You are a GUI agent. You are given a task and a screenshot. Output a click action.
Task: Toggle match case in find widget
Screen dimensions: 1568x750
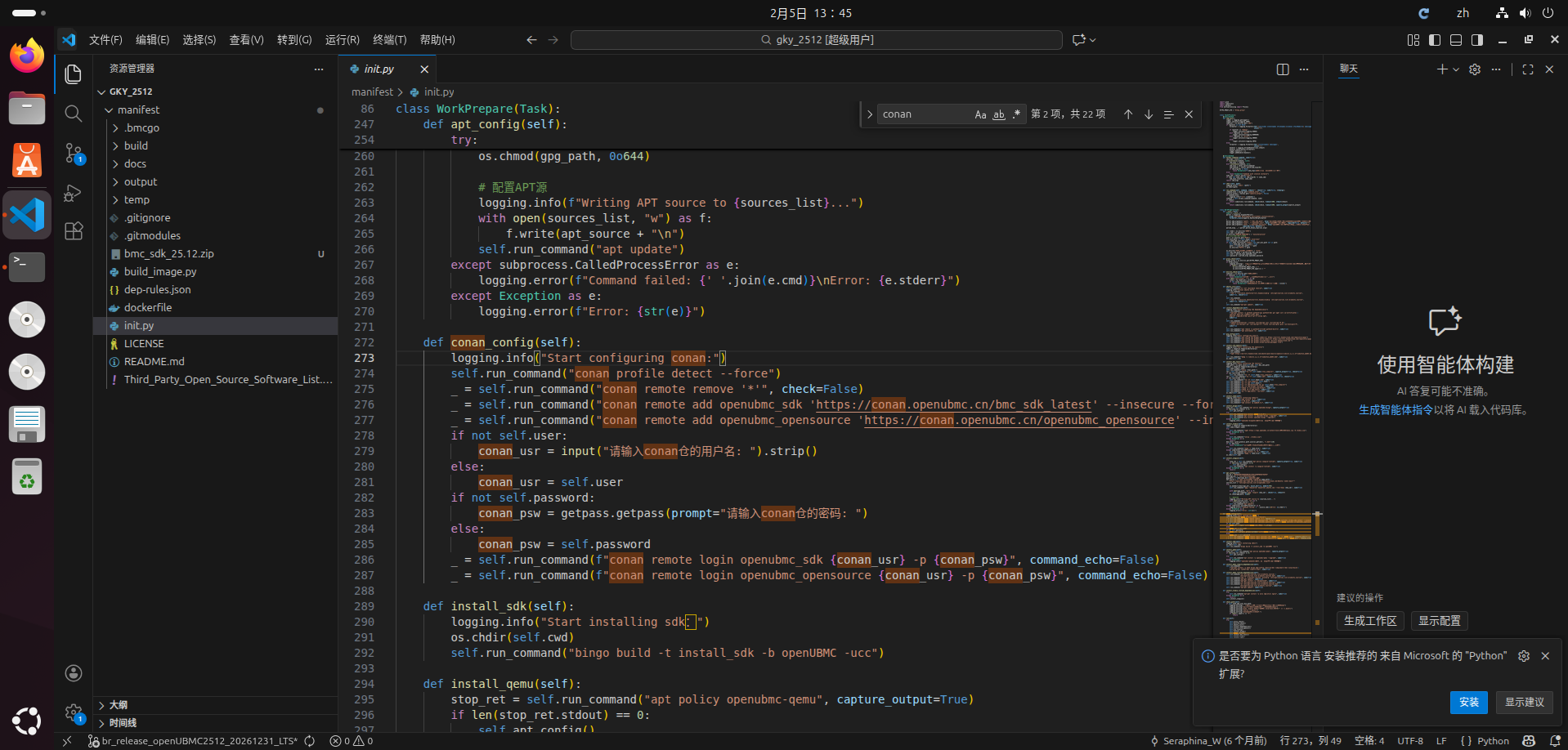[x=980, y=114]
